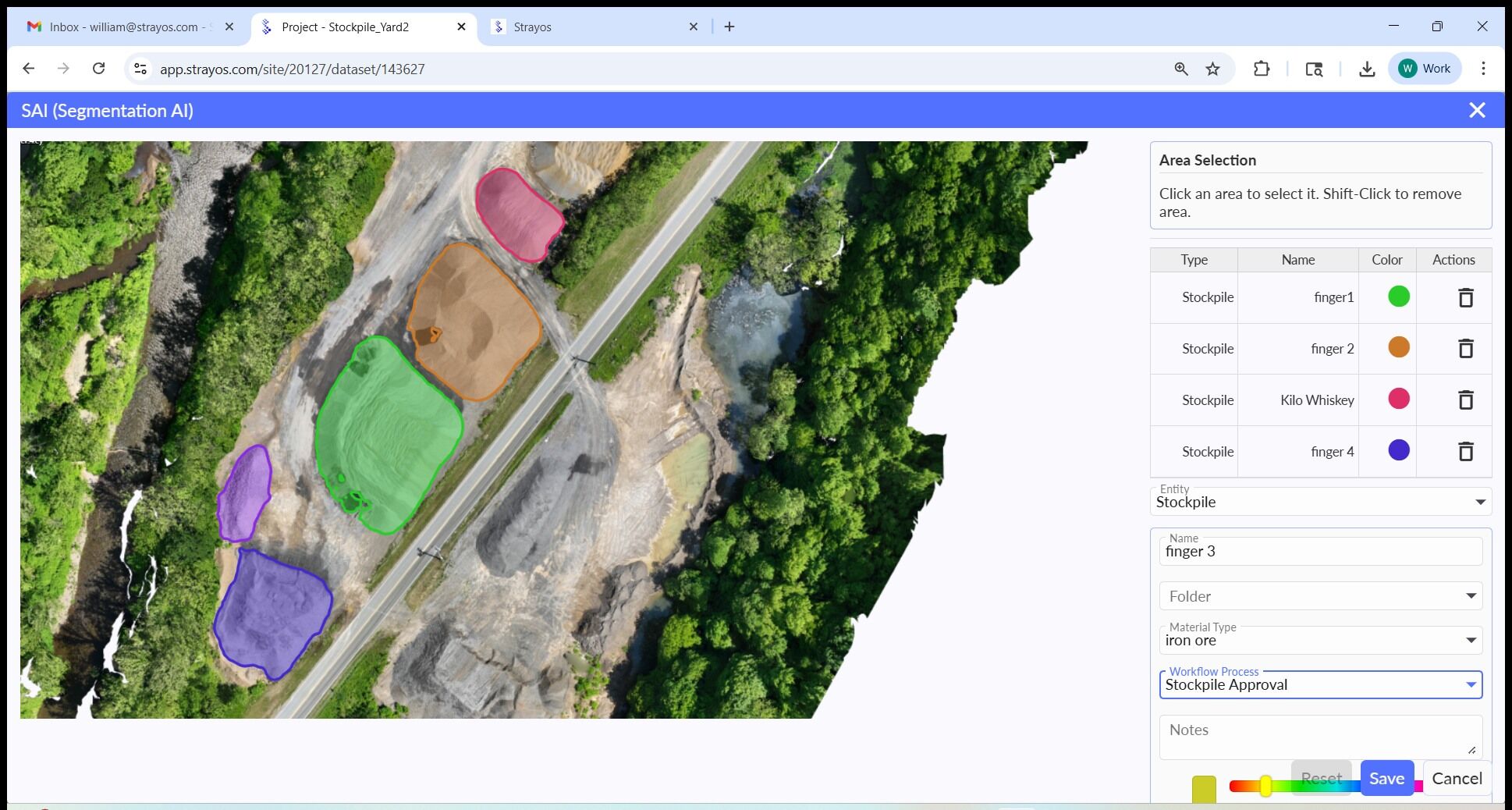Edit the Name field containing finger 3
The height and width of the screenshot is (810, 1512).
click(x=1321, y=551)
